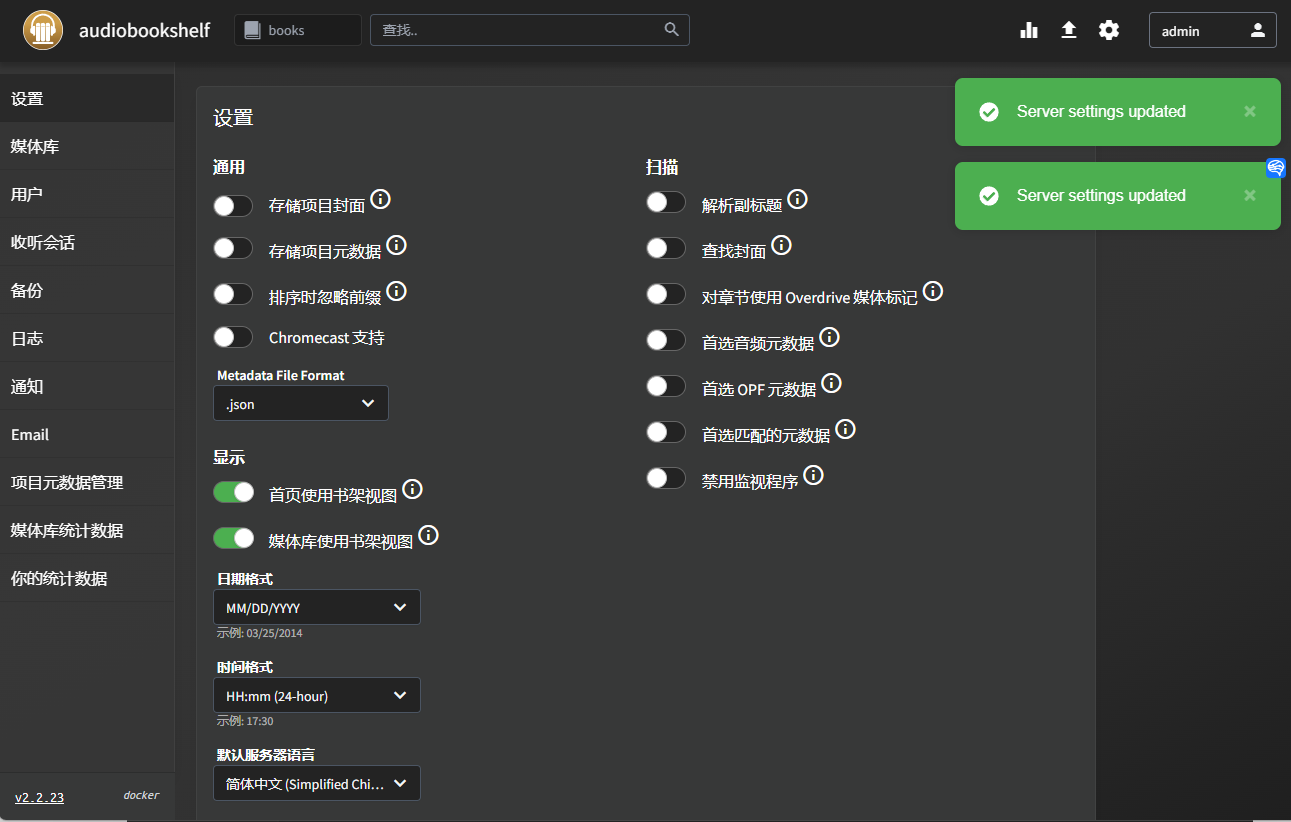This screenshot has height=822, width=1291.
Task: Click info icon next to 禁用监视程序
Action: click(x=814, y=475)
